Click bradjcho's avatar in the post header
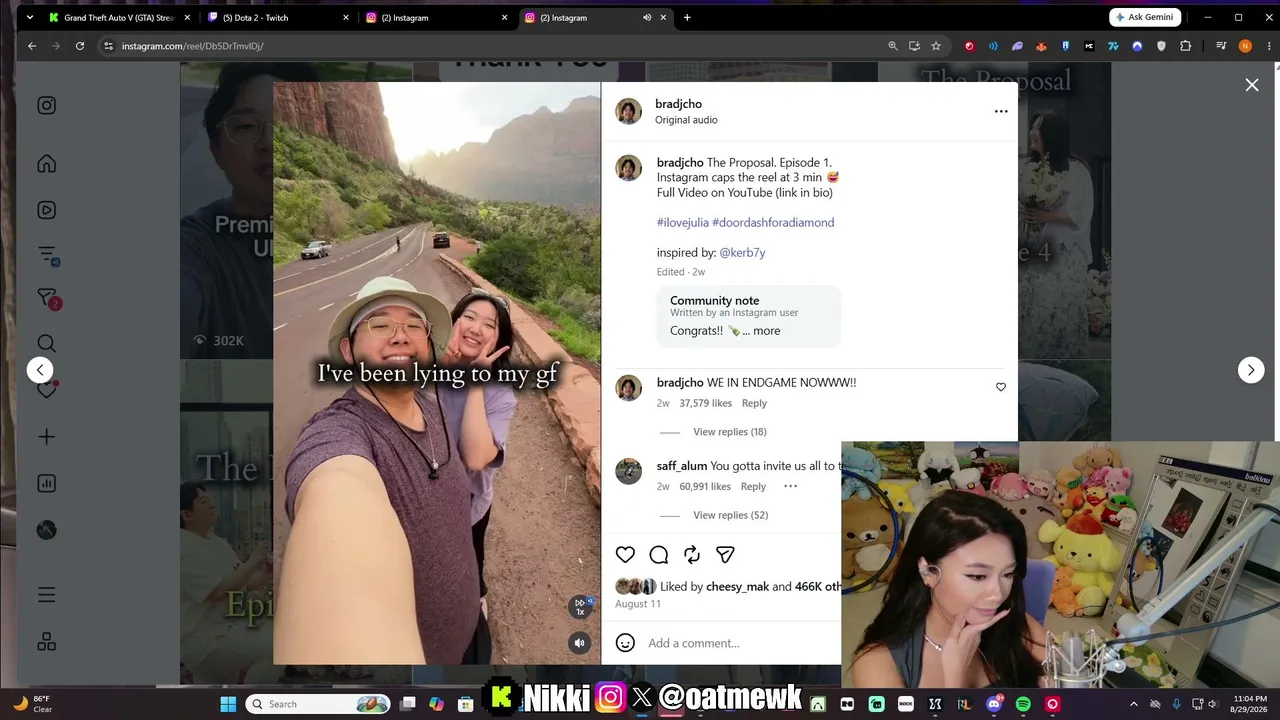The height and width of the screenshot is (720, 1280). click(628, 111)
